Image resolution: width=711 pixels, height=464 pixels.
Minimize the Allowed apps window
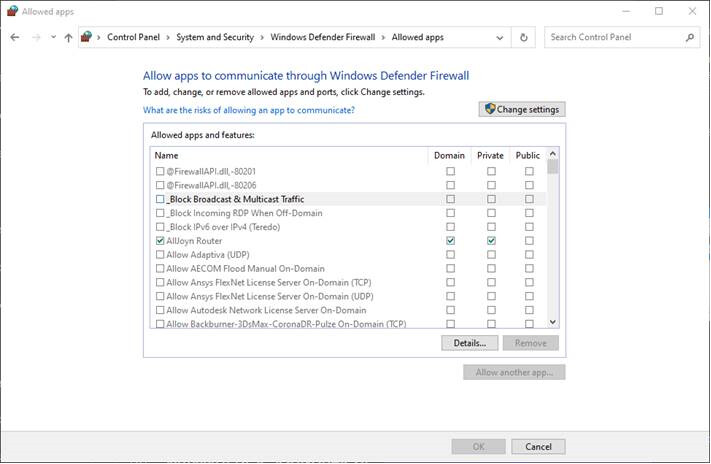pyautogui.click(x=626, y=11)
